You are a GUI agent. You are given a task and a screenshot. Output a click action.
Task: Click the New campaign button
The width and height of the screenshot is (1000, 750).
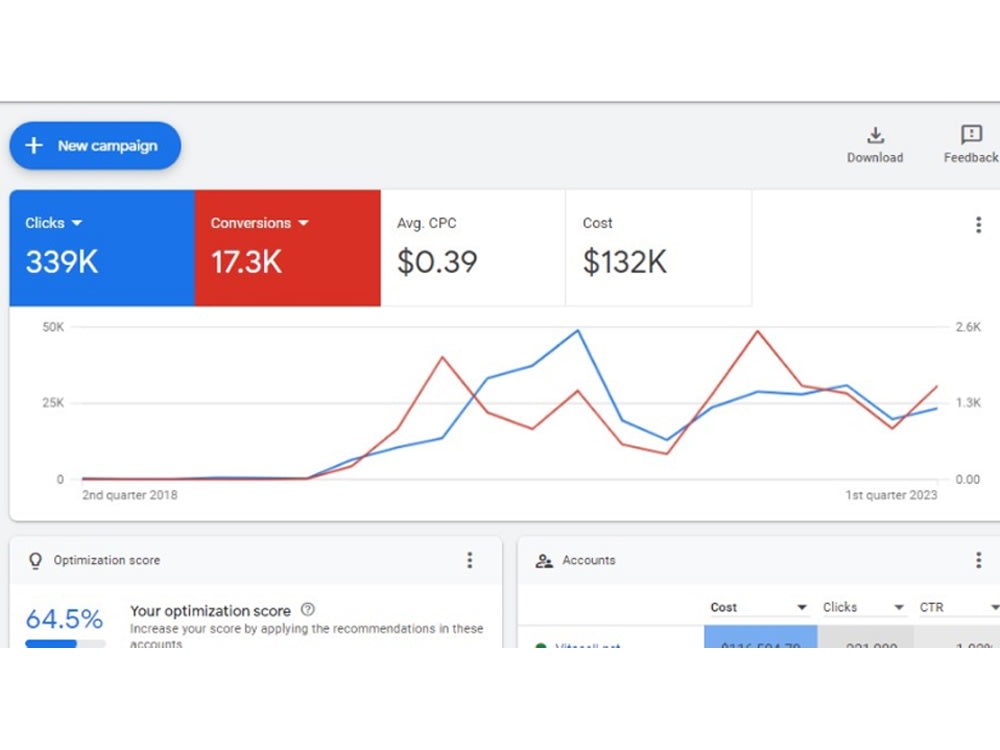(95, 146)
